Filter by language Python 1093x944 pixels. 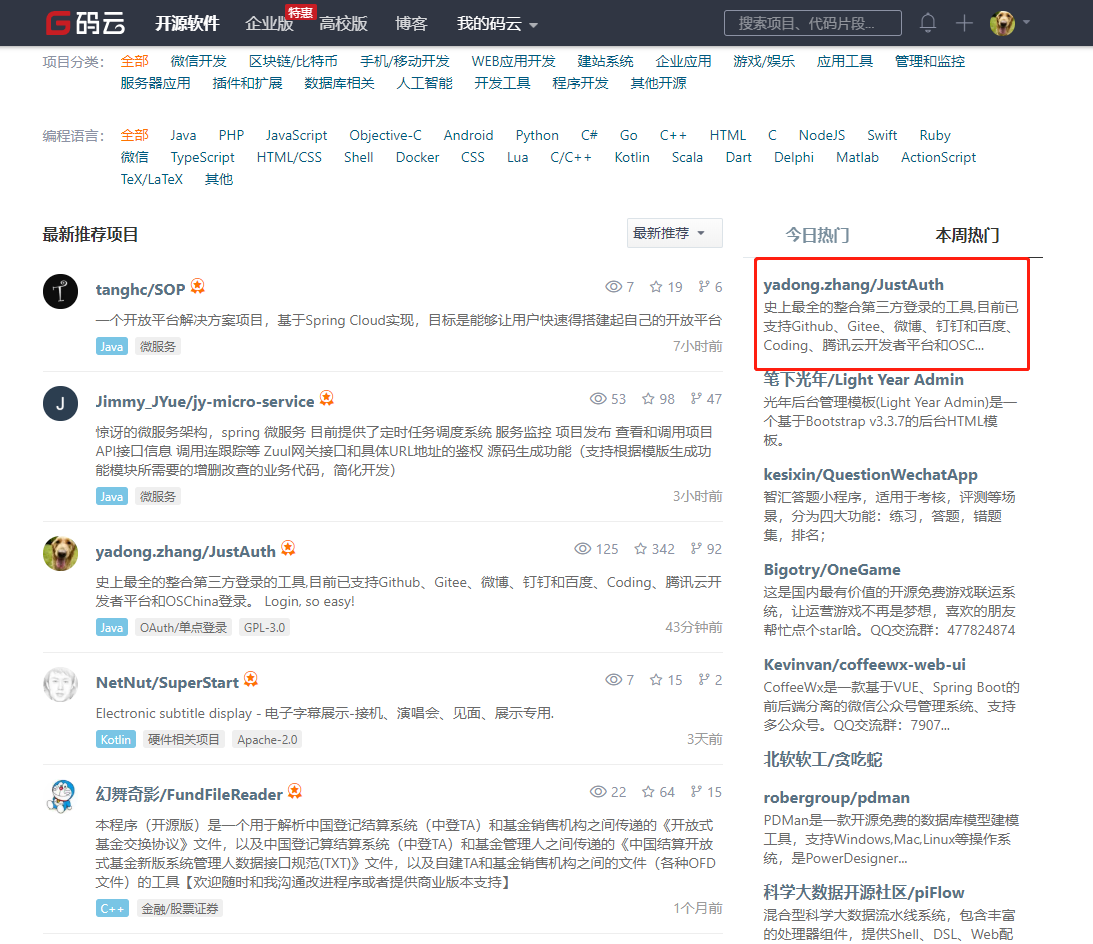click(537, 135)
